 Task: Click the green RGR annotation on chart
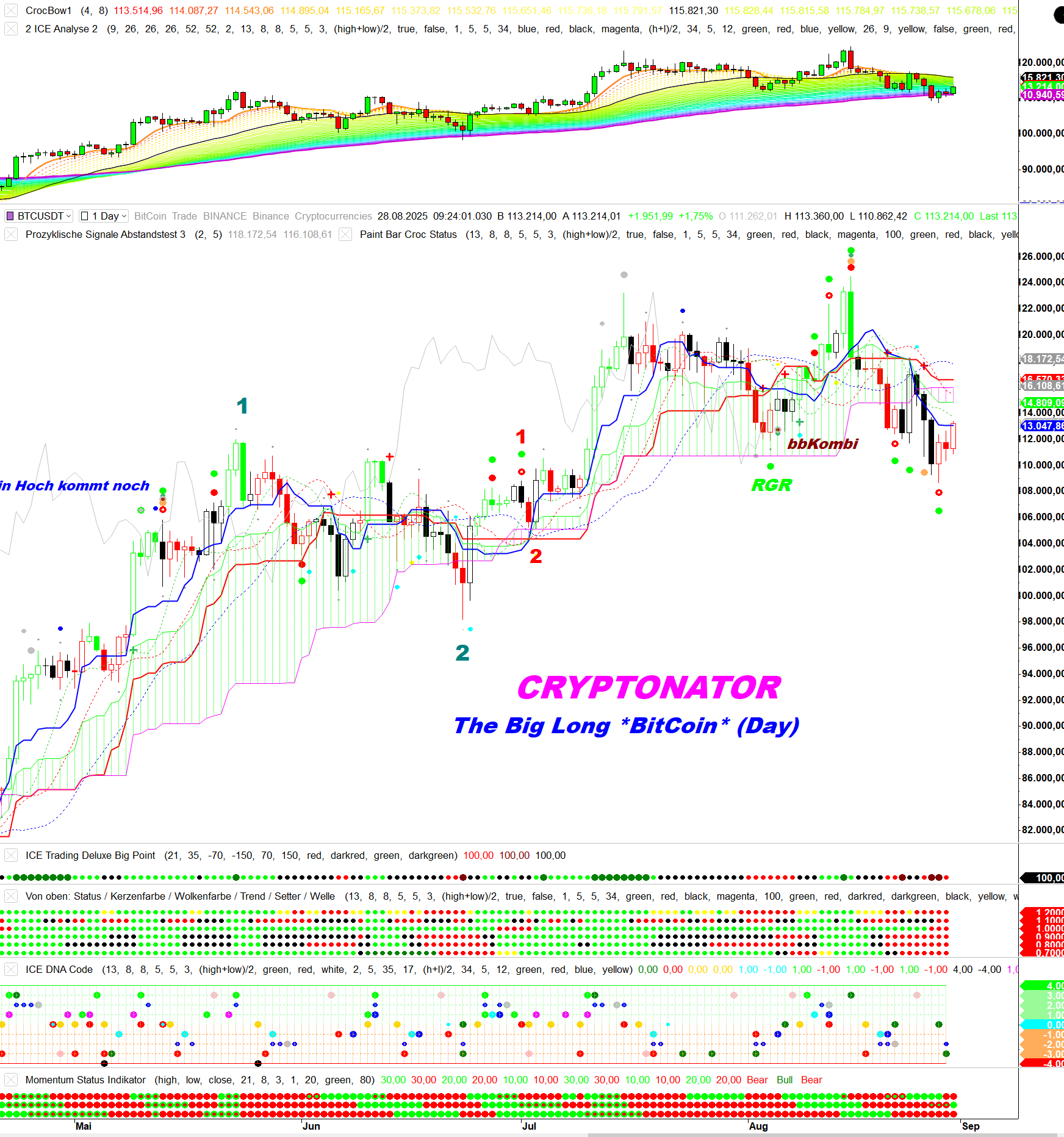(x=771, y=485)
